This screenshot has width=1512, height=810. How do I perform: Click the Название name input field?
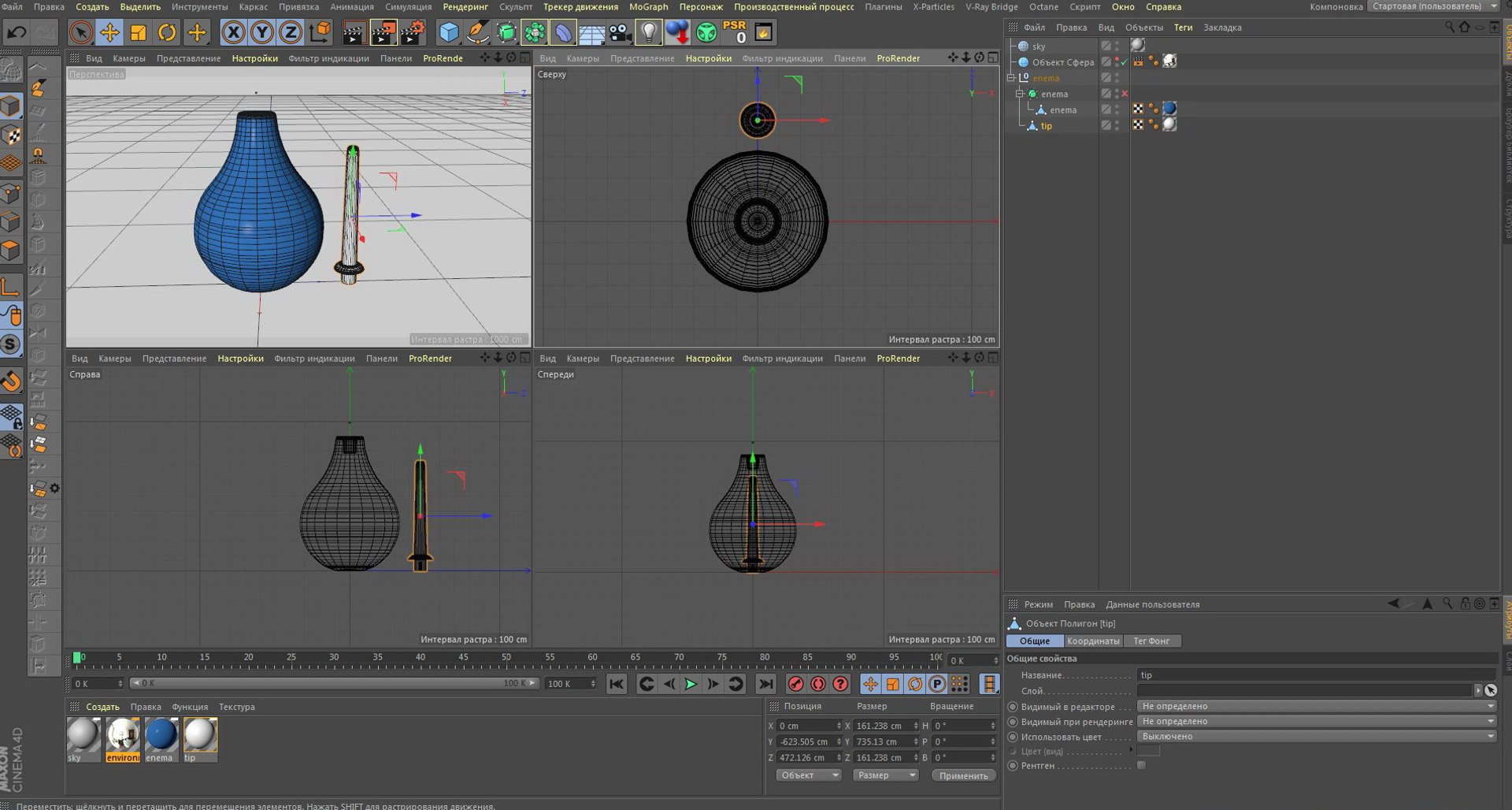click(1315, 674)
